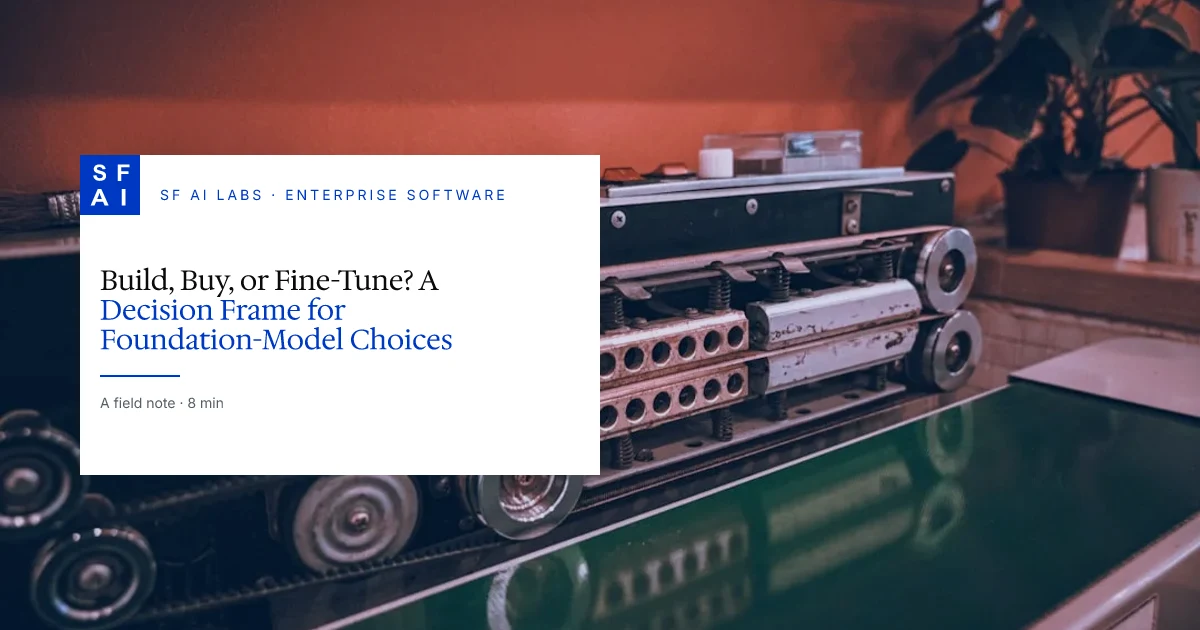Screen dimensions: 1200x630
Task: Select the 'A field note · 8 min' text
Action: point(162,403)
